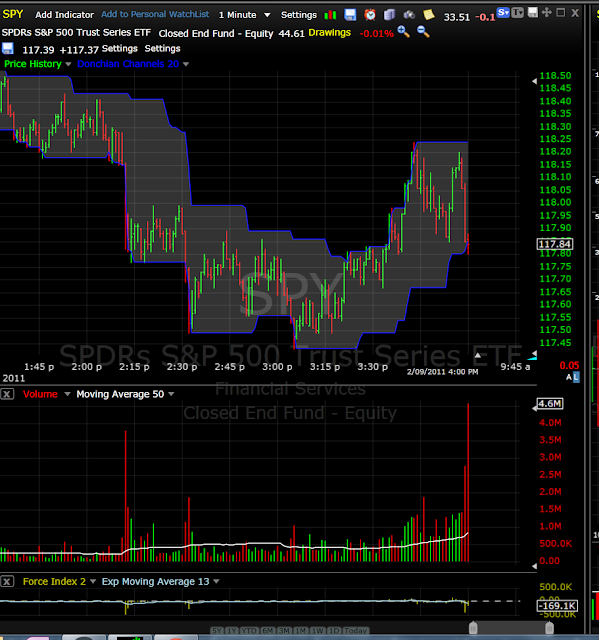Click the blue disk icon beside 117.39
This screenshot has width=599, height=640.
pos(8,49)
